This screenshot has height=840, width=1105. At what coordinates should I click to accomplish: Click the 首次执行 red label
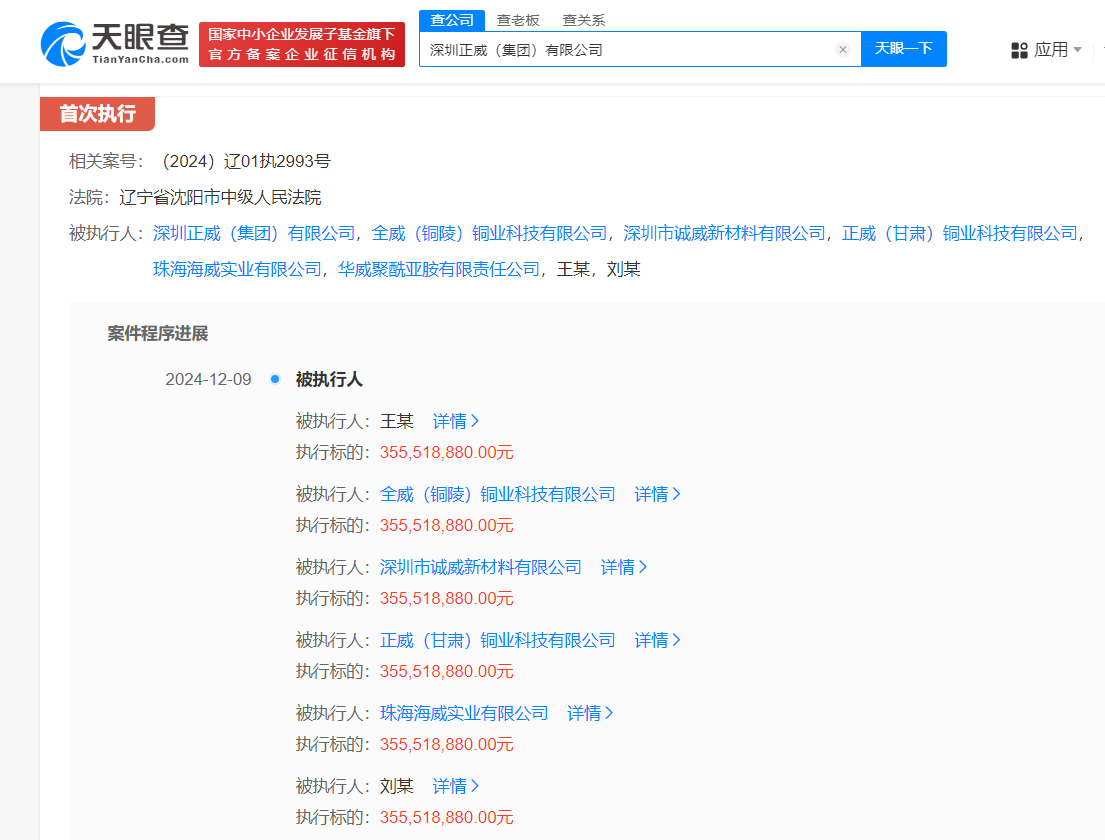click(x=97, y=114)
